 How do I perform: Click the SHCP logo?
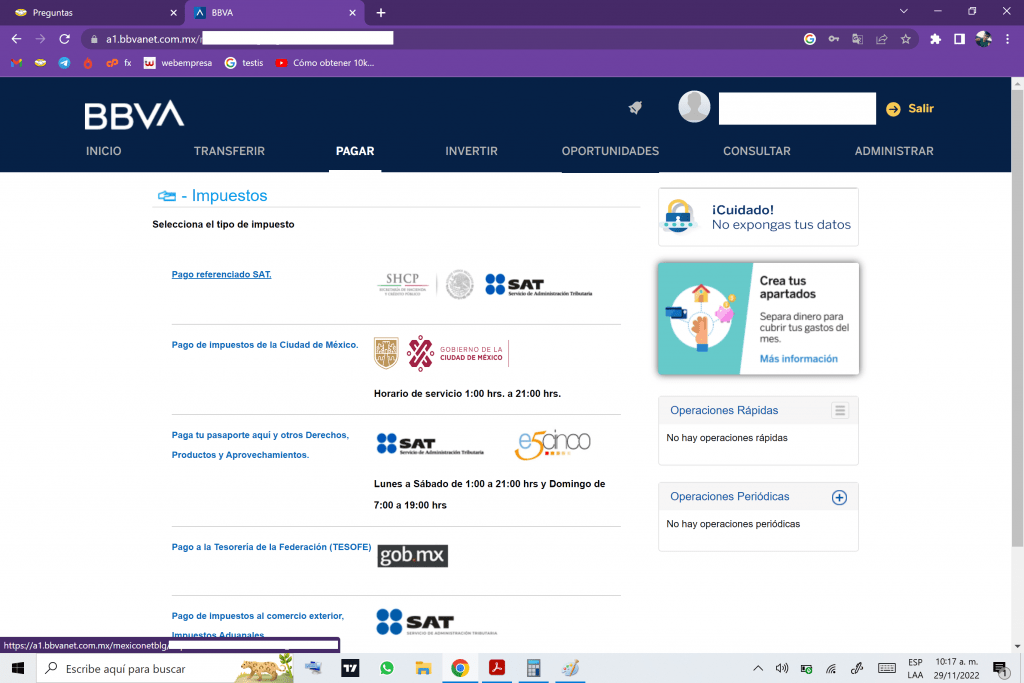403,284
